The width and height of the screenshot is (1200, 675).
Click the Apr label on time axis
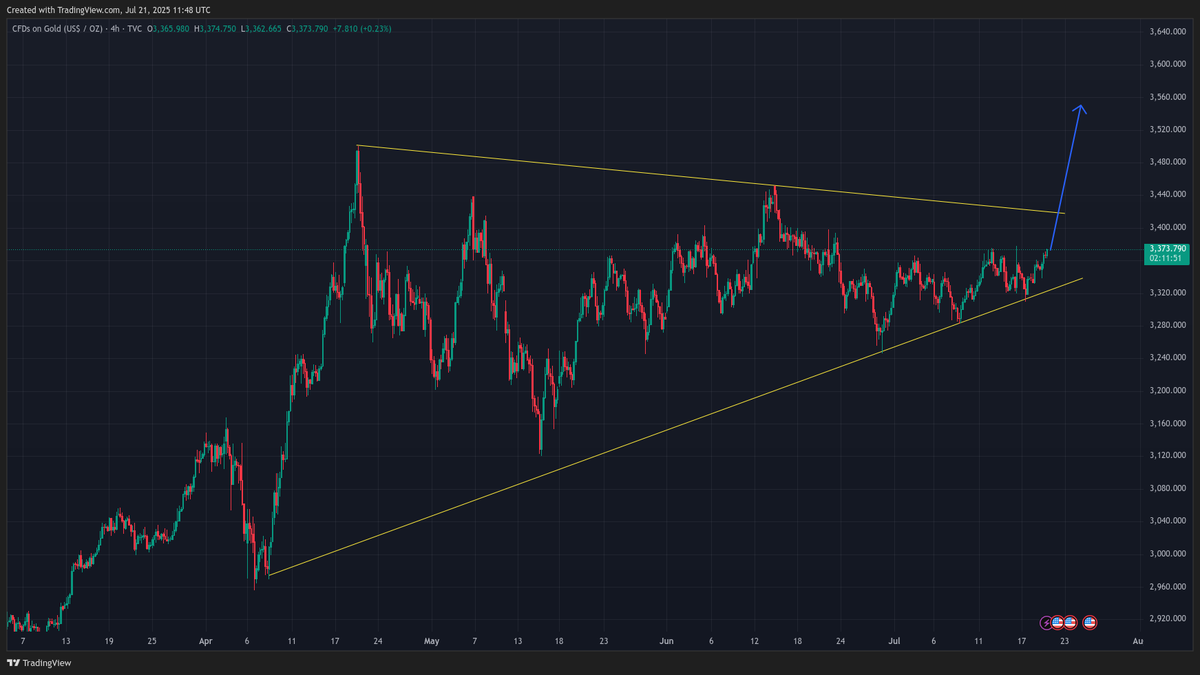click(x=206, y=640)
